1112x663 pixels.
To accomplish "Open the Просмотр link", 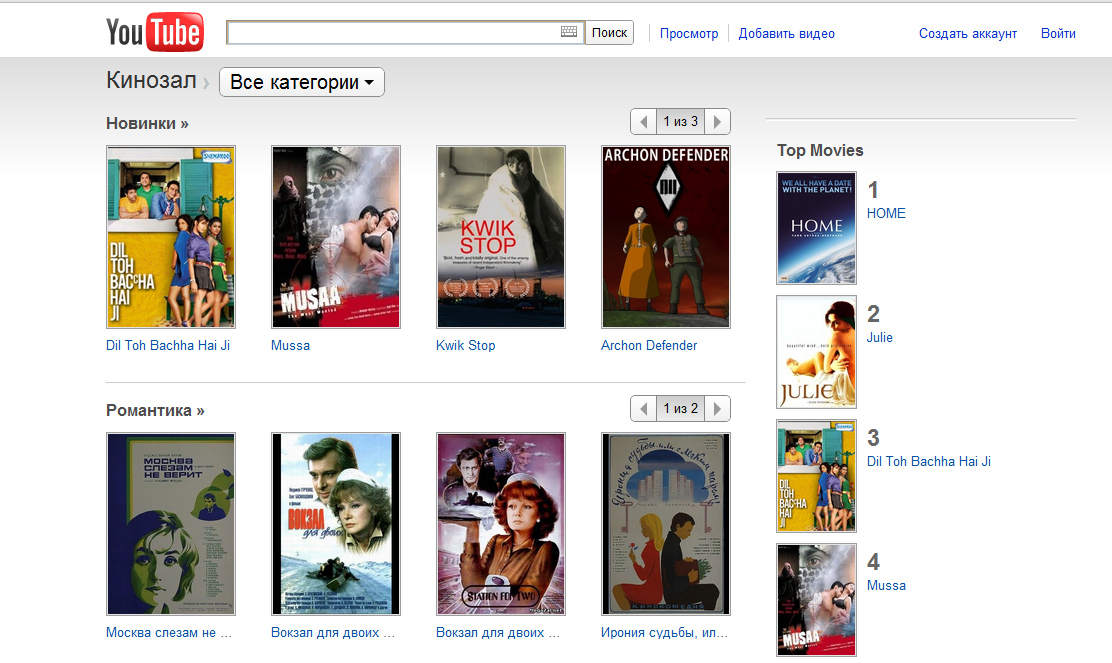I will [x=689, y=33].
